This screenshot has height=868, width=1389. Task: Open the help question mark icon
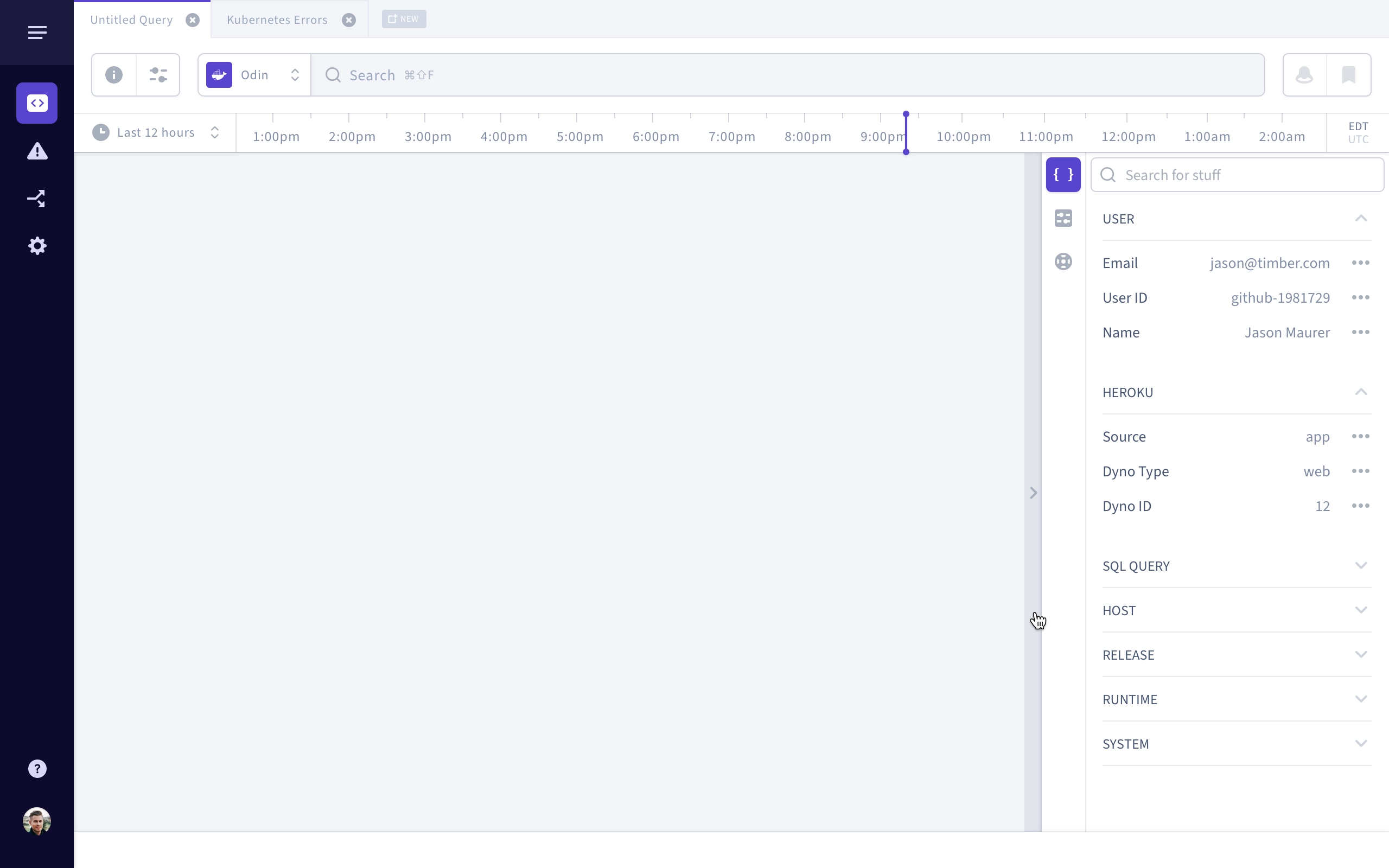pyautogui.click(x=37, y=769)
